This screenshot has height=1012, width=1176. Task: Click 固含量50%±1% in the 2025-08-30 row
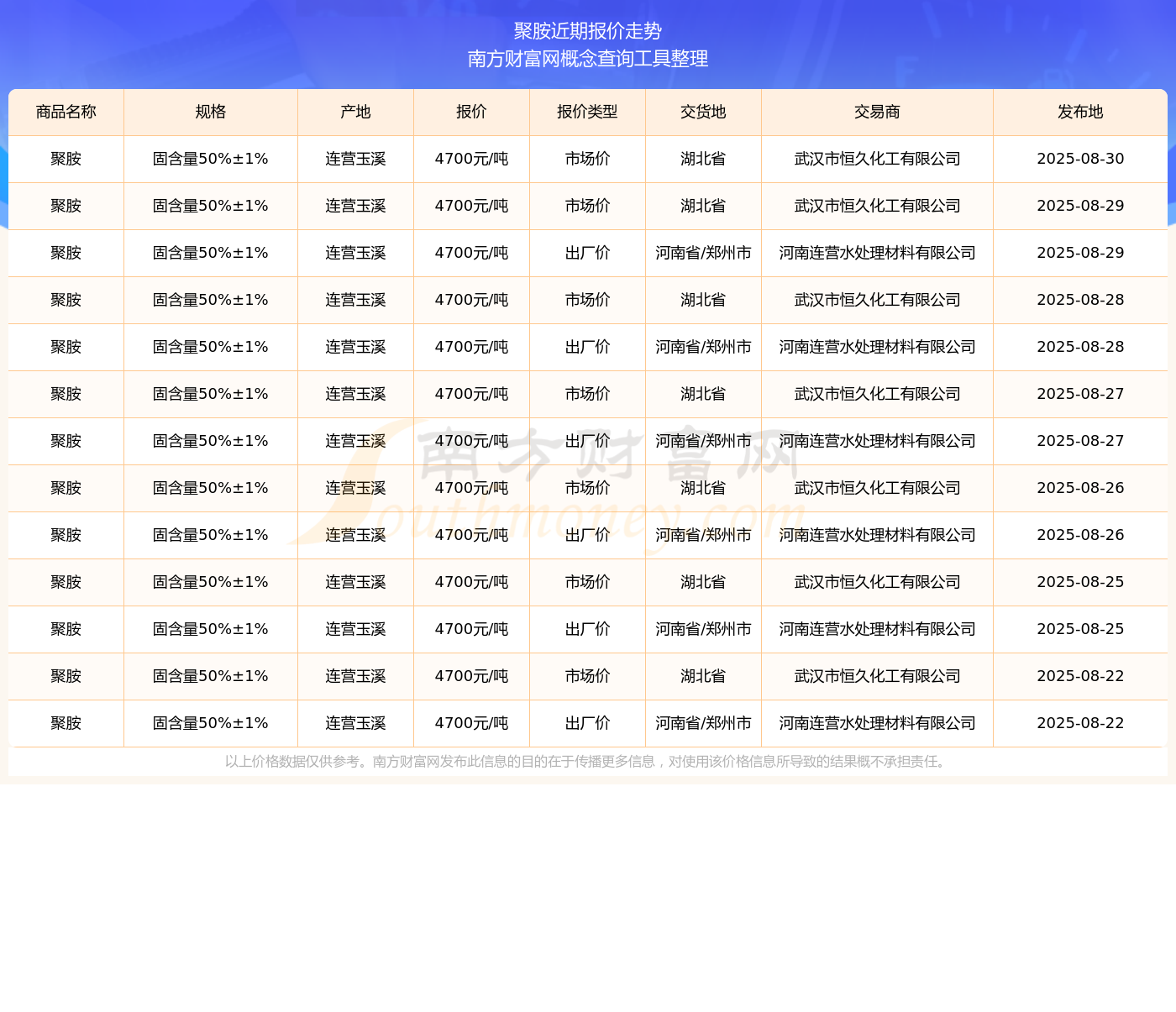point(211,159)
